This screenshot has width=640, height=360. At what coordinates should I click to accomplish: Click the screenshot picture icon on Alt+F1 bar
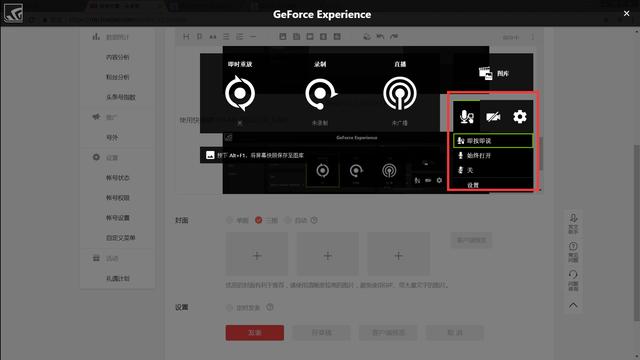tap(210, 155)
